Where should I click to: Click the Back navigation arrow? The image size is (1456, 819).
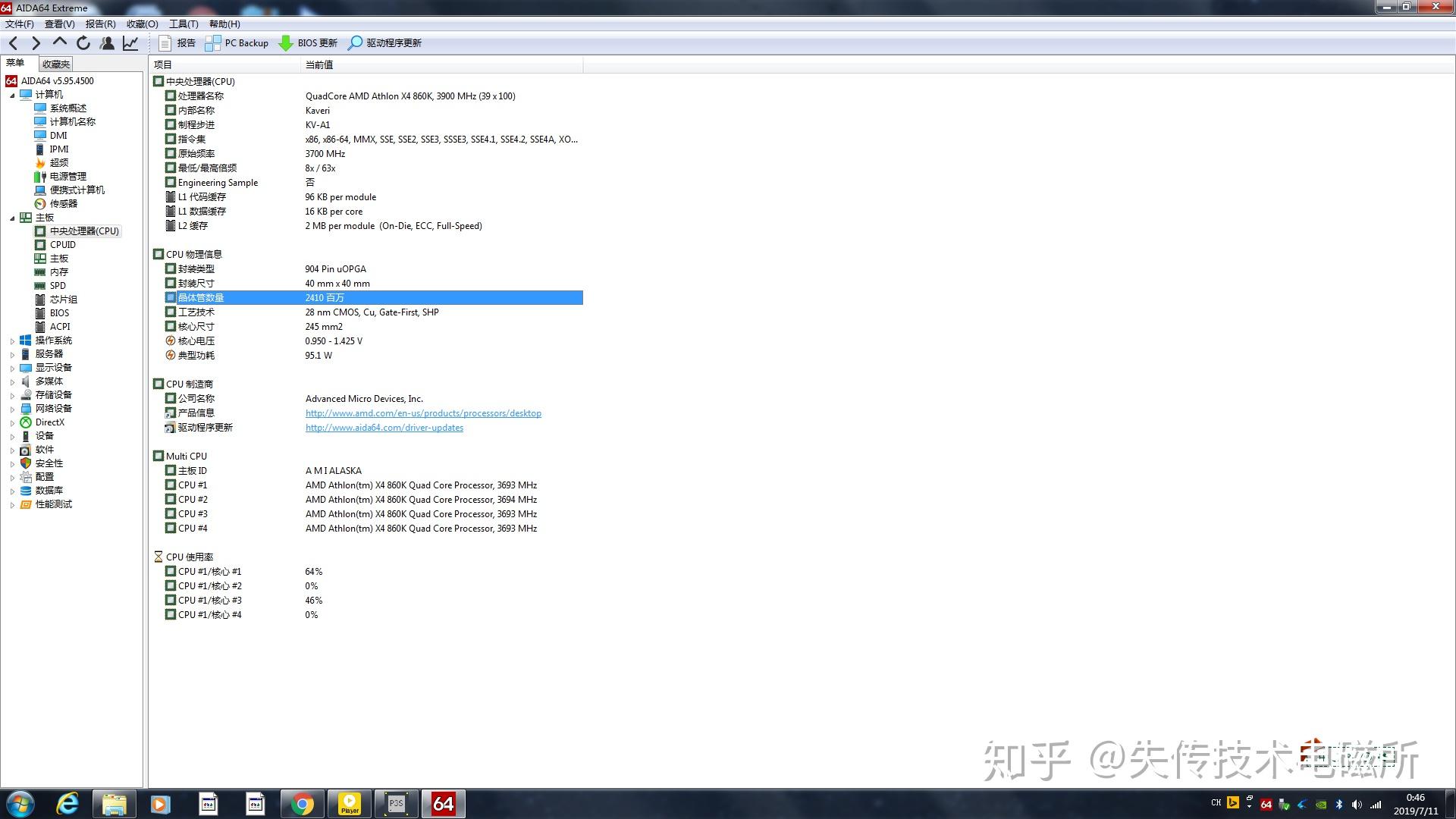click(13, 43)
